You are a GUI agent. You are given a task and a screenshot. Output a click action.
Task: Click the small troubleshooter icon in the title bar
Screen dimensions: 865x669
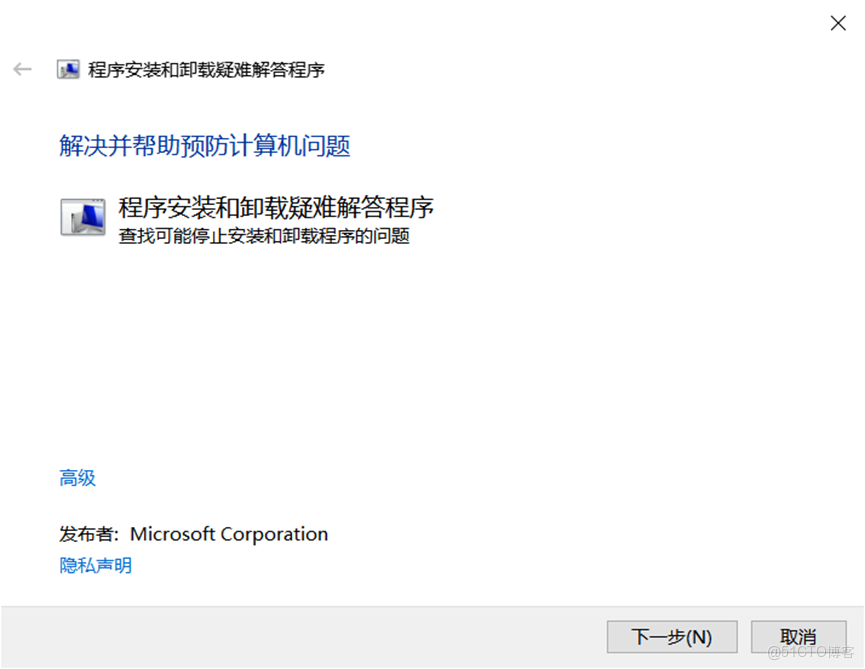coord(68,70)
